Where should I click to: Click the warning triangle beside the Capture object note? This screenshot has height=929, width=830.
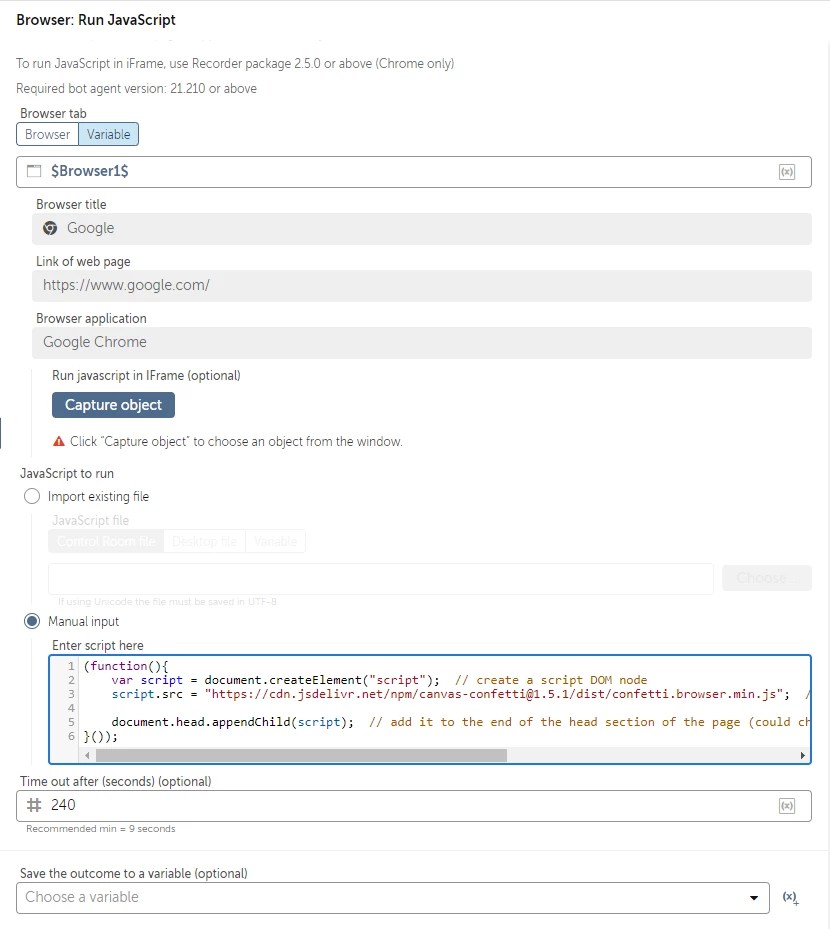coord(56,441)
